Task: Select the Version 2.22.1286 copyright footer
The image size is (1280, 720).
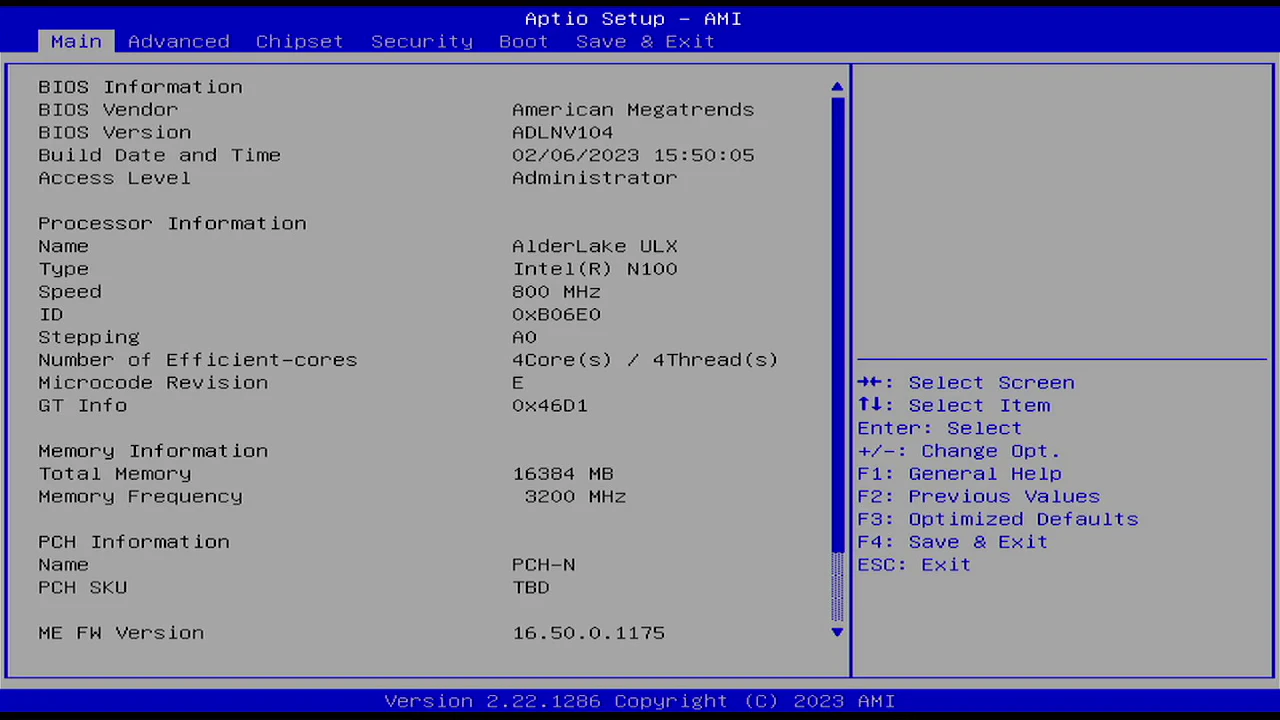Action: pyautogui.click(x=640, y=701)
